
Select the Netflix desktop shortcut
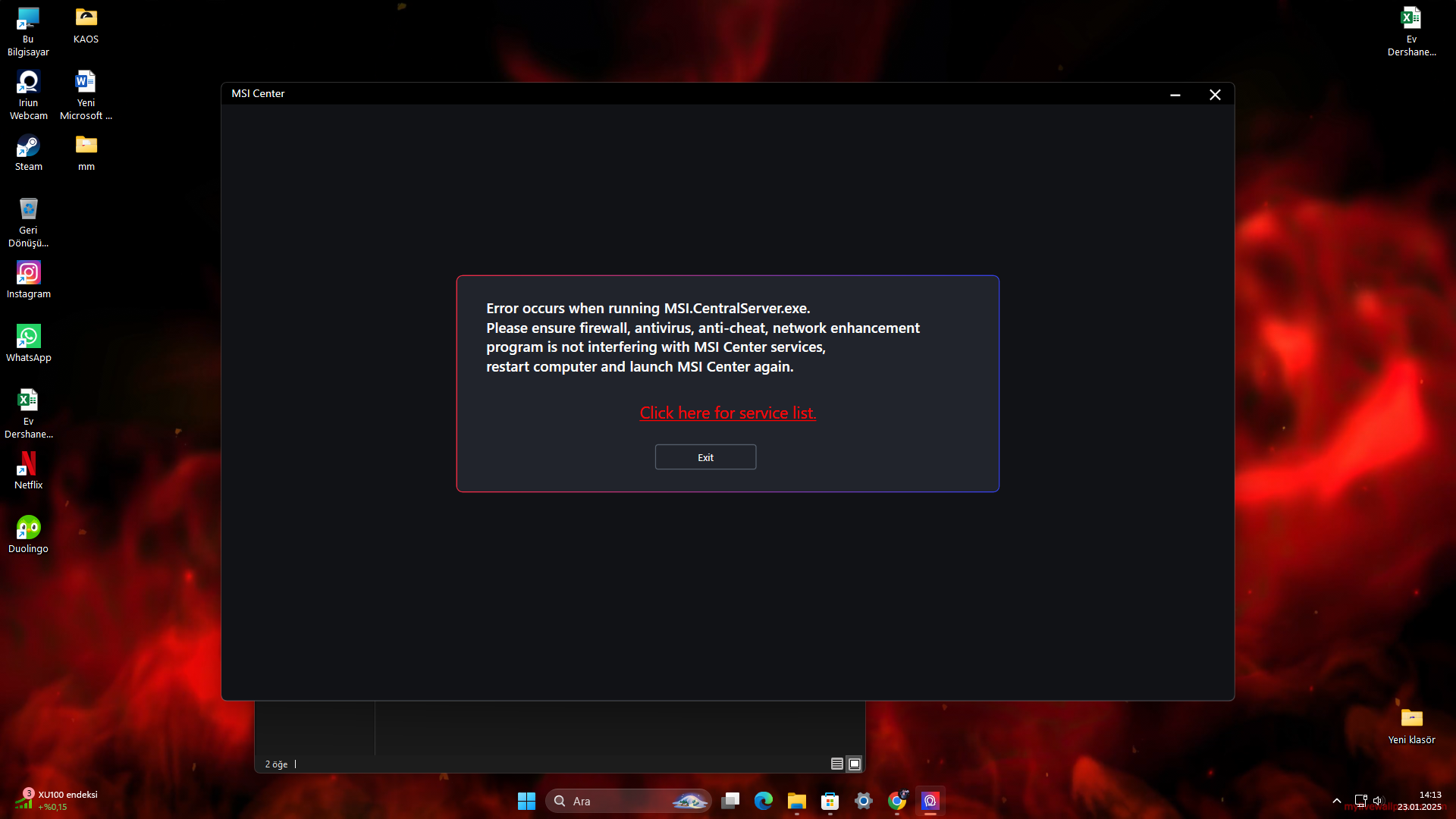tap(28, 472)
